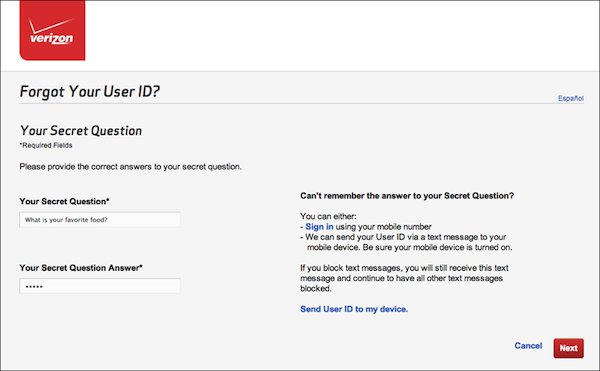
Task: Switch language via the Español link
Action: click(571, 98)
